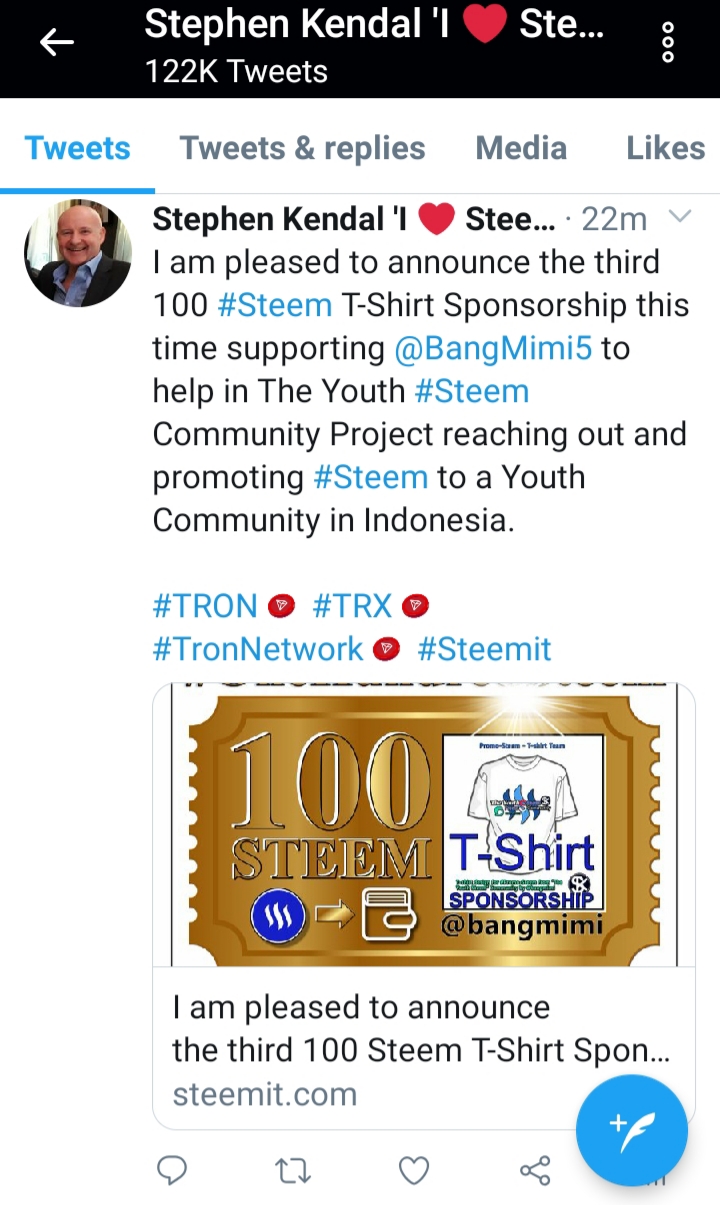Screen dimensions: 720x1205
Task: Expand the tweet options chevron
Action: 678,217
